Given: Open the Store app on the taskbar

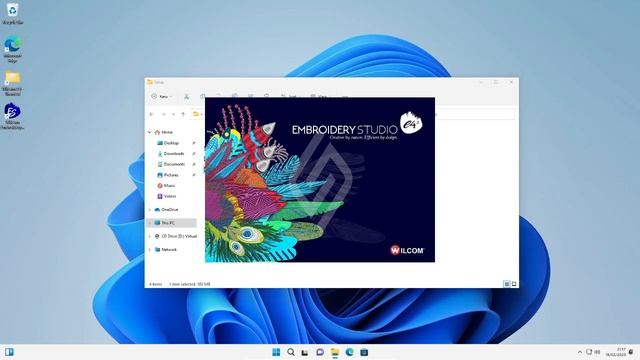Looking at the screenshot, I should tap(364, 352).
